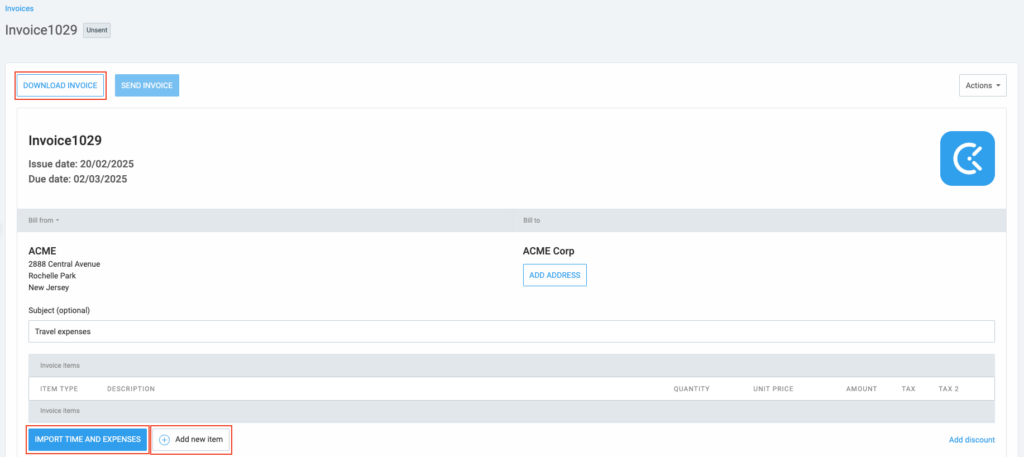Click the Add Address button
Viewport: 1024px width, 457px height.
click(x=554, y=275)
